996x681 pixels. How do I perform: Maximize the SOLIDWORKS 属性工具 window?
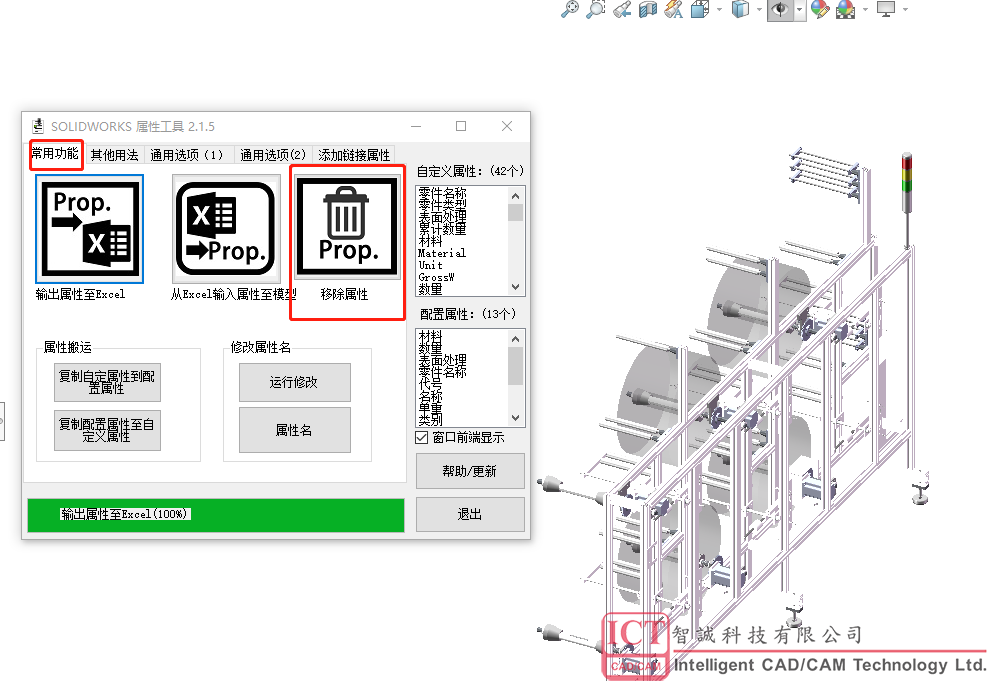(461, 126)
